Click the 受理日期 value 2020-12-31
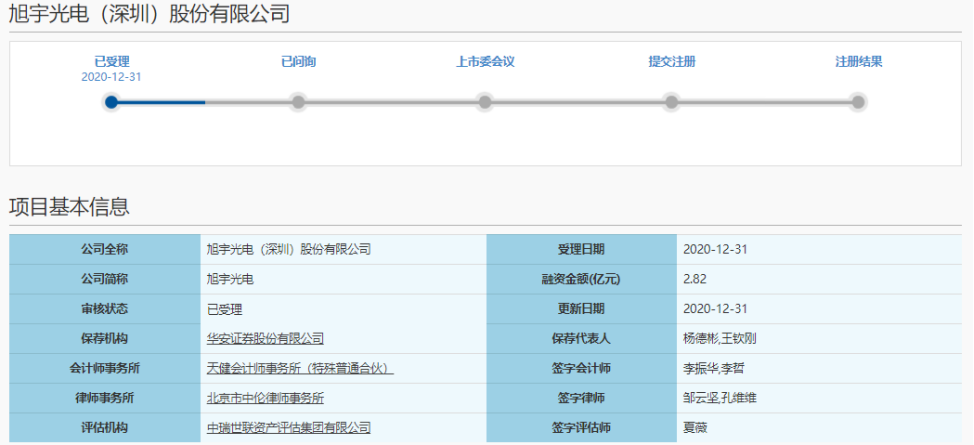 (715, 249)
